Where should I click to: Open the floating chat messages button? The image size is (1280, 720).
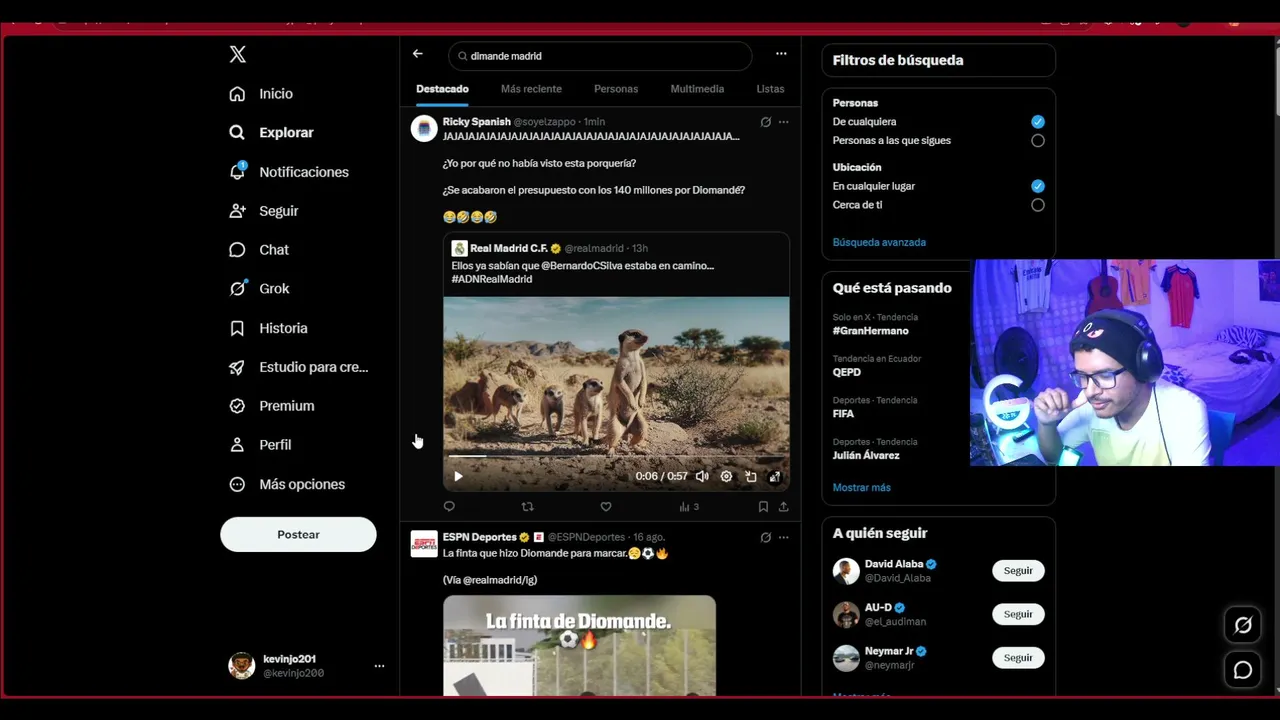point(1243,670)
